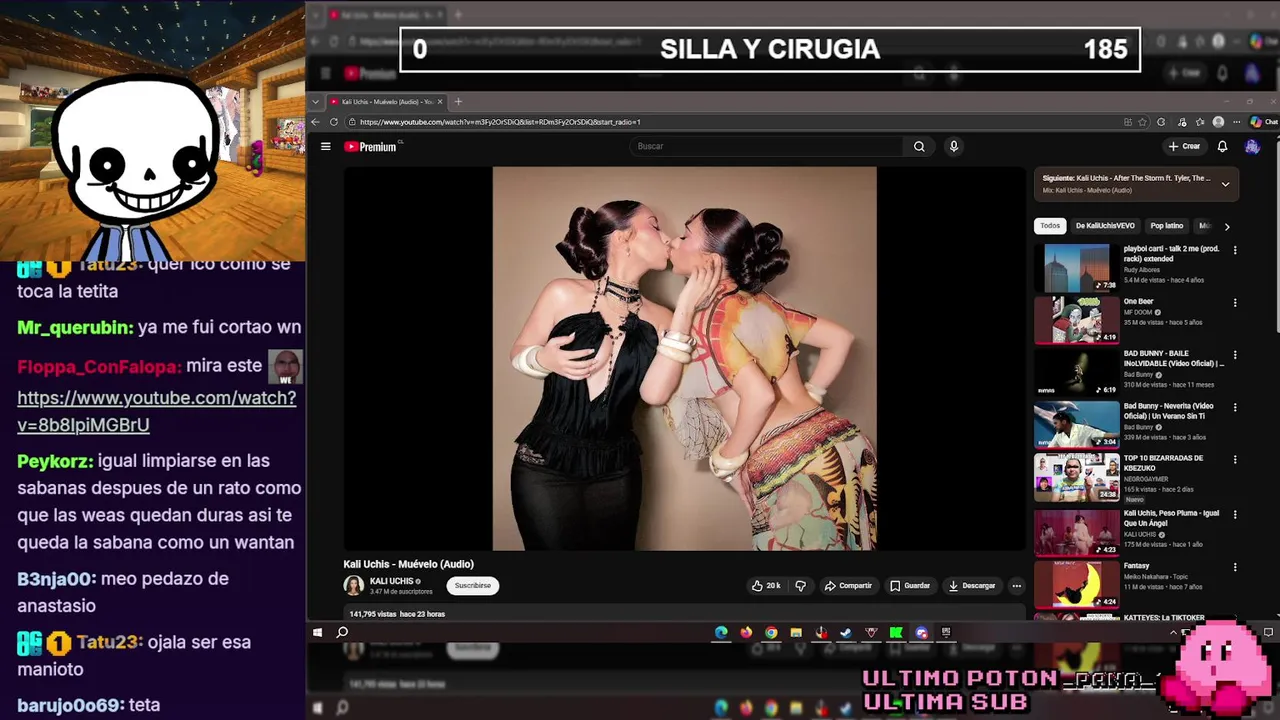Open options menu for BAD BUNNY BAILE INOLVIDABLE
The height and width of the screenshot is (720, 1280).
(x=1235, y=355)
